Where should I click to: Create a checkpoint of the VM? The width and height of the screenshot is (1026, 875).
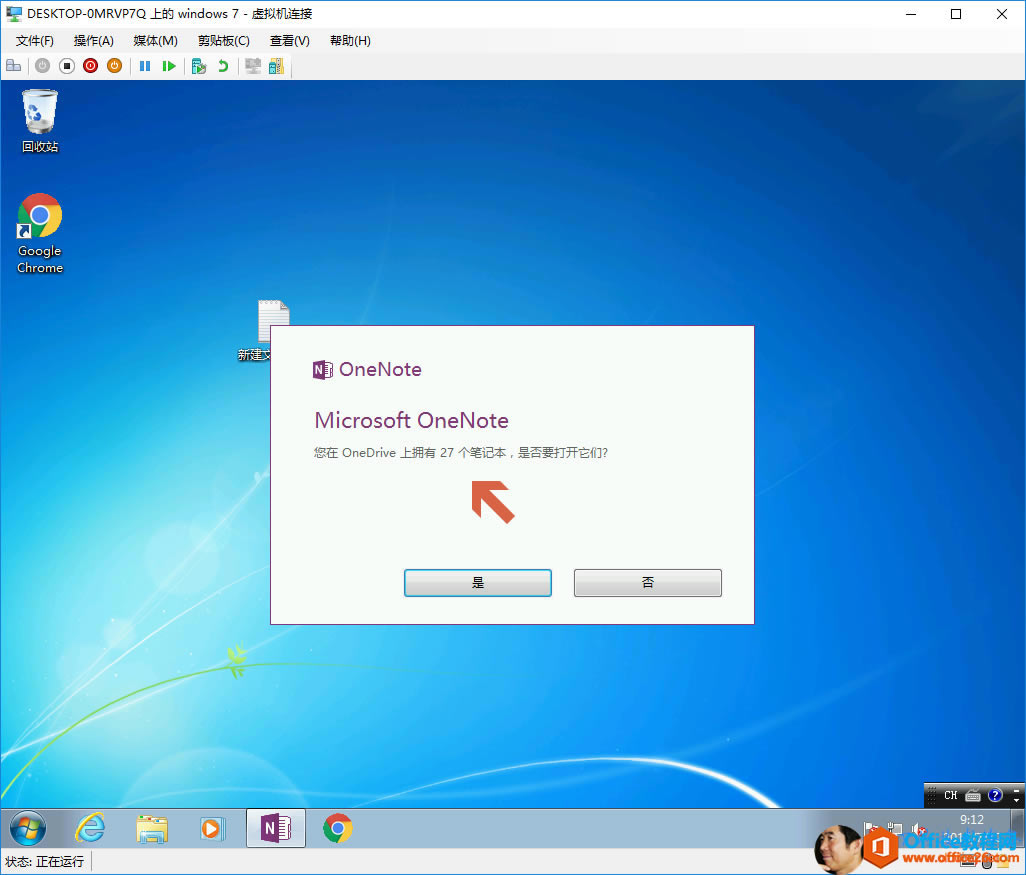(x=199, y=65)
